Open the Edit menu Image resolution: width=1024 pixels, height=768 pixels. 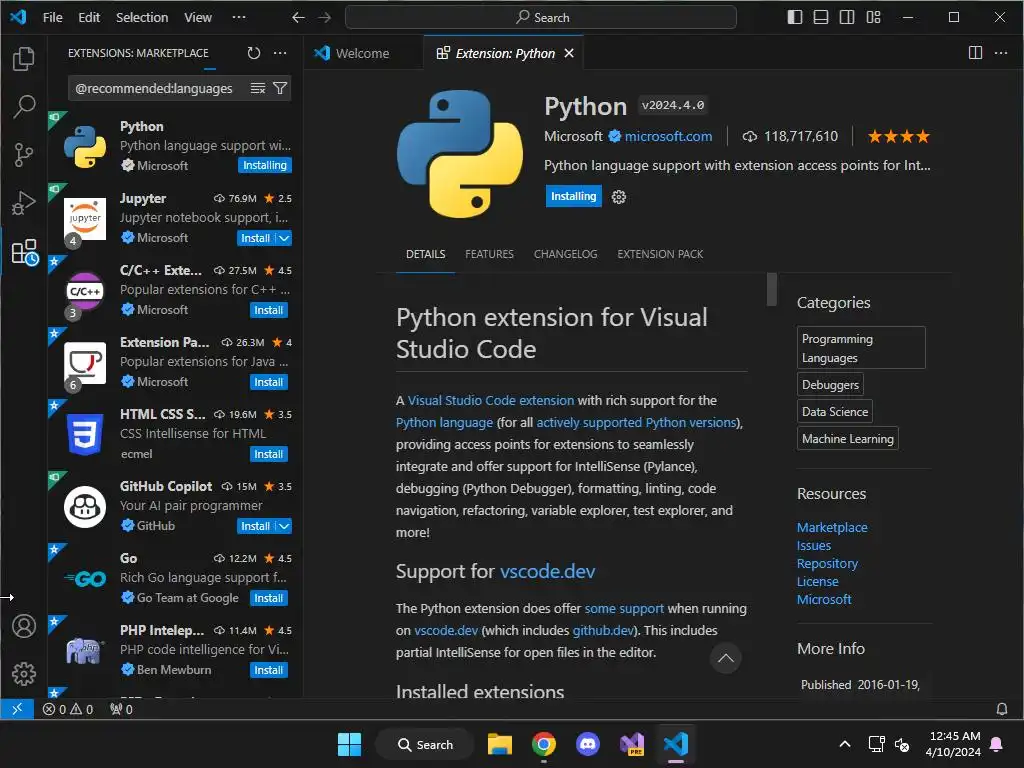[89, 17]
